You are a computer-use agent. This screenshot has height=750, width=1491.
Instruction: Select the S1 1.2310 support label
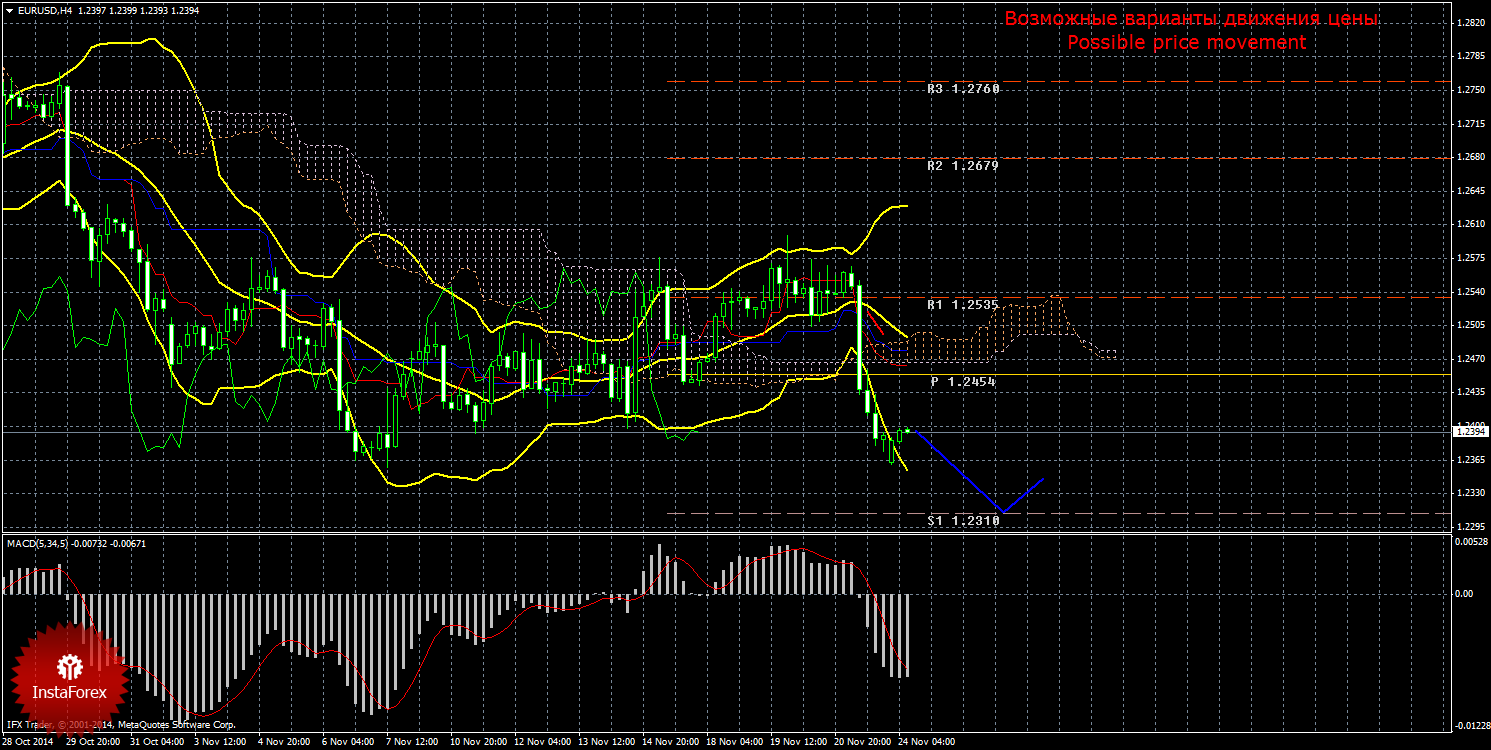pos(963,521)
